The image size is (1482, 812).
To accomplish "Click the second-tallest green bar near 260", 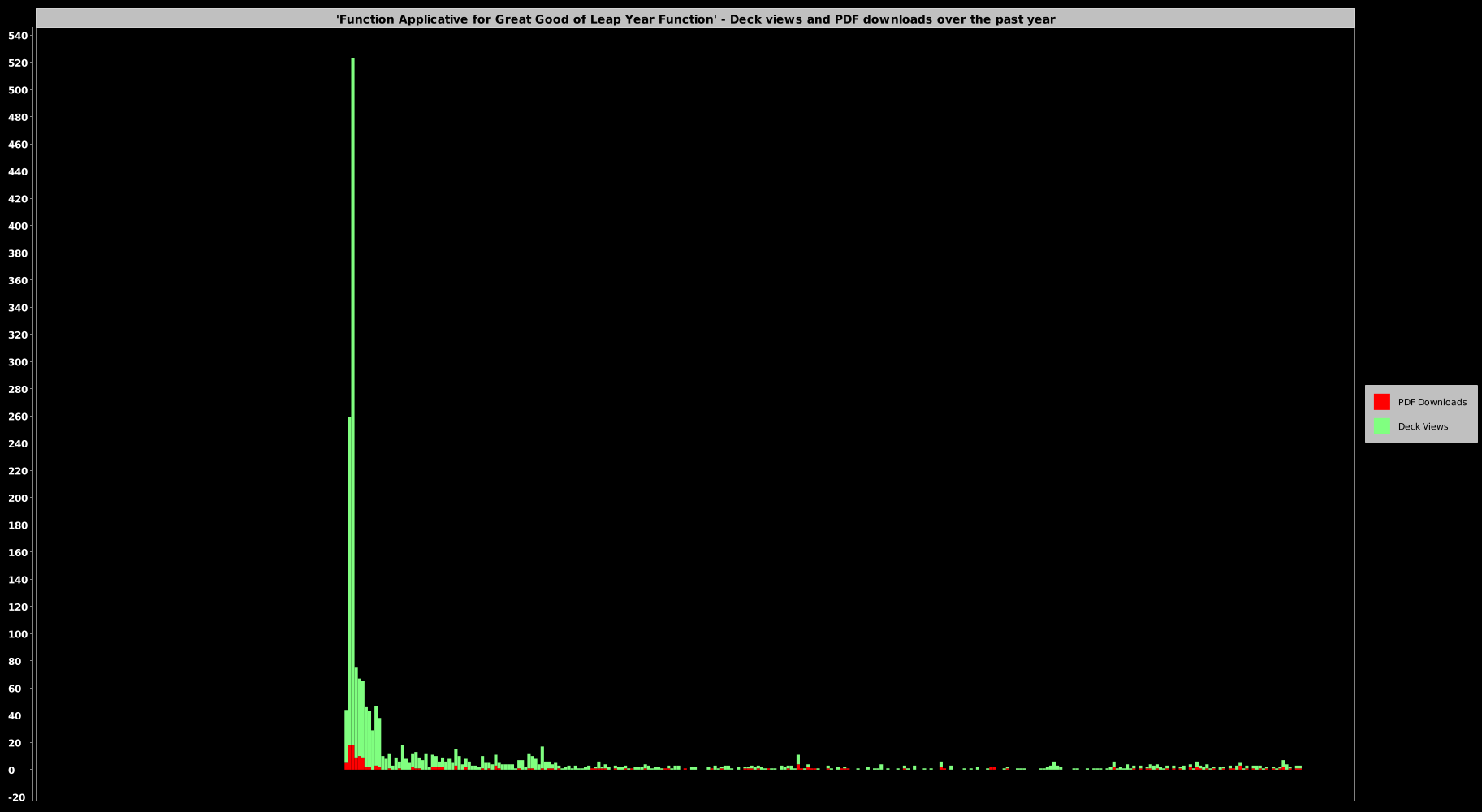I will 349,581.
